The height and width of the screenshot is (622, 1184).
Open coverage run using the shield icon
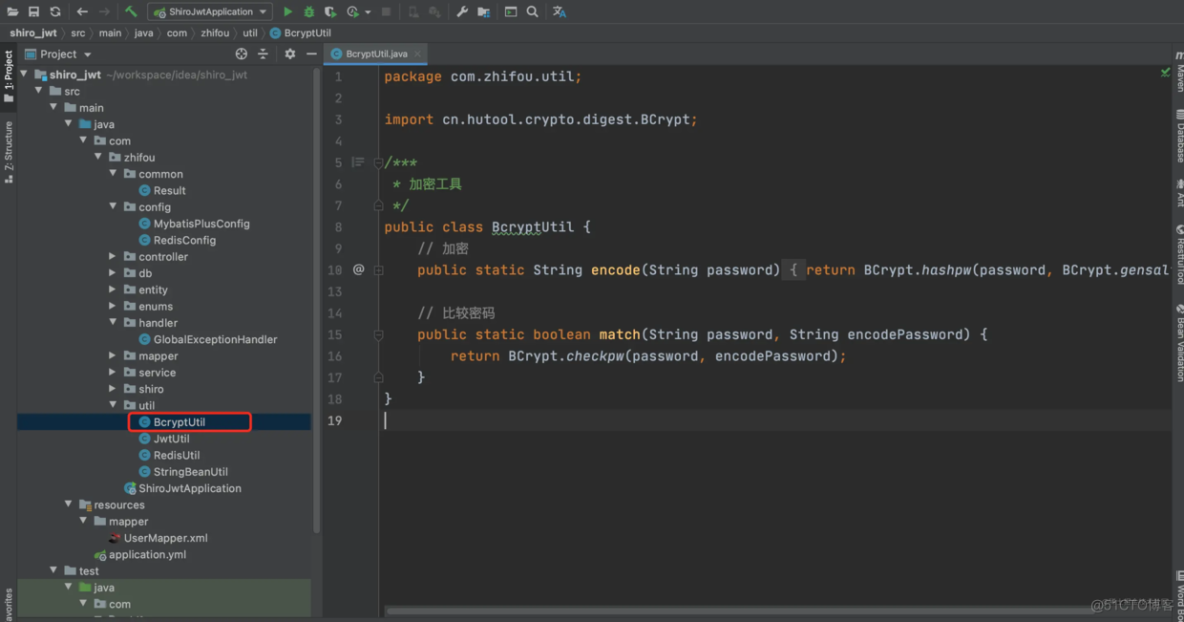[x=329, y=11]
